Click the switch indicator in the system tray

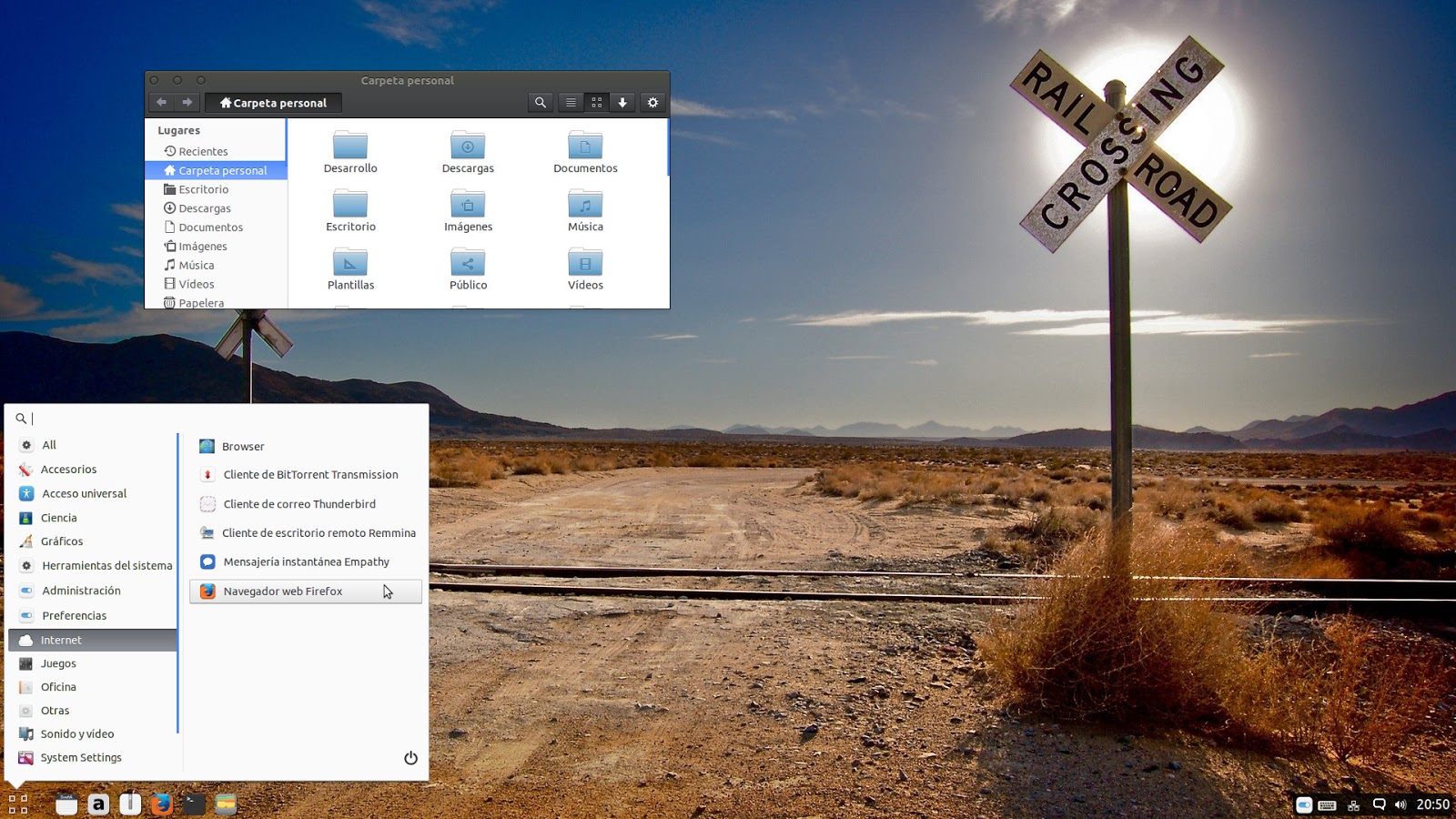(1303, 804)
